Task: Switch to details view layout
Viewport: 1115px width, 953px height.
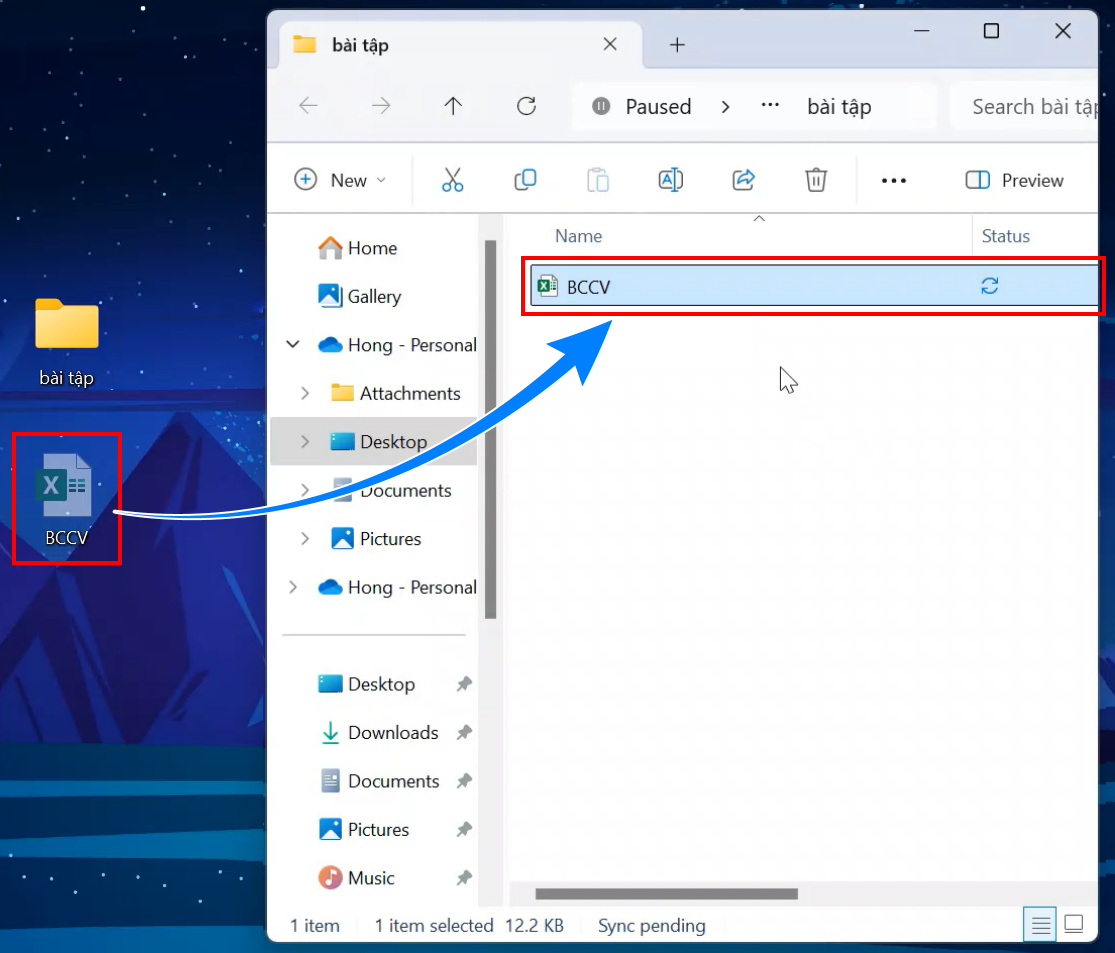Action: click(1041, 924)
